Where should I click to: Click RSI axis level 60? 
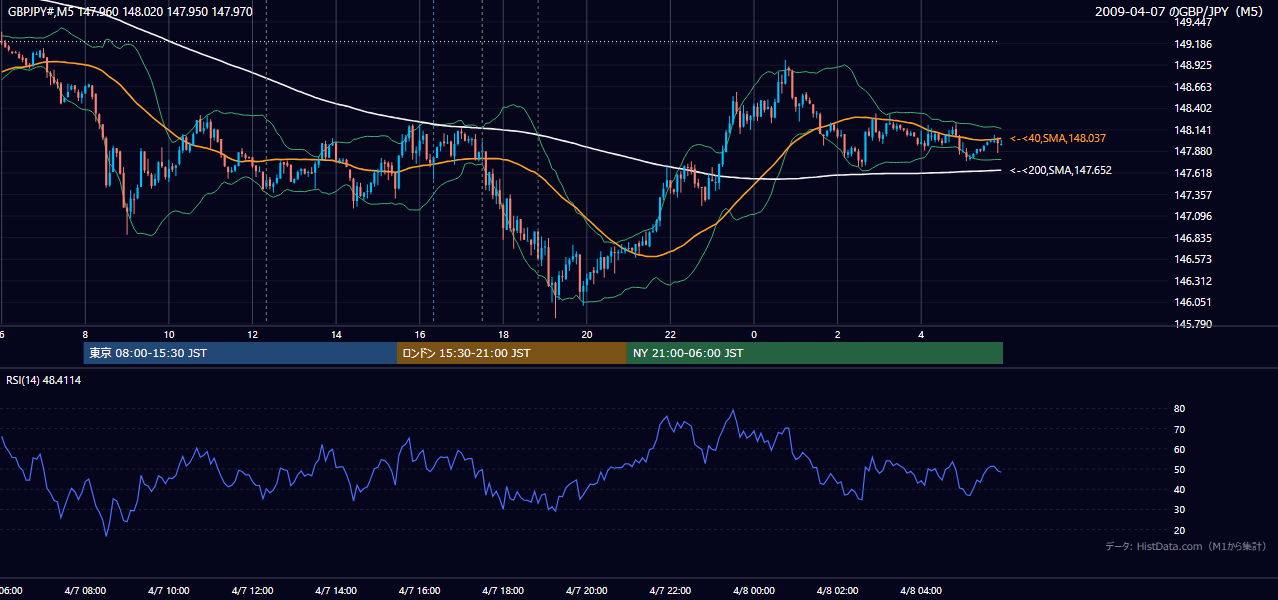coord(1180,449)
